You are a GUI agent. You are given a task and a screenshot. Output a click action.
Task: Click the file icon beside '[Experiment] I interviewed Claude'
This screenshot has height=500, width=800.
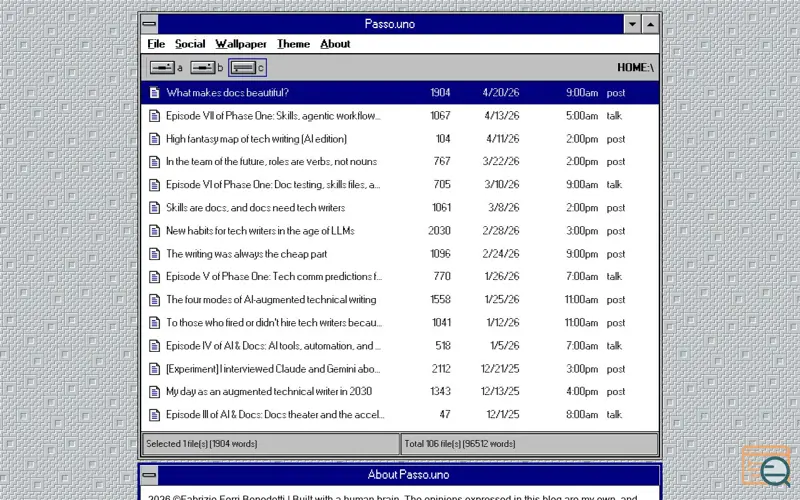tap(154, 369)
